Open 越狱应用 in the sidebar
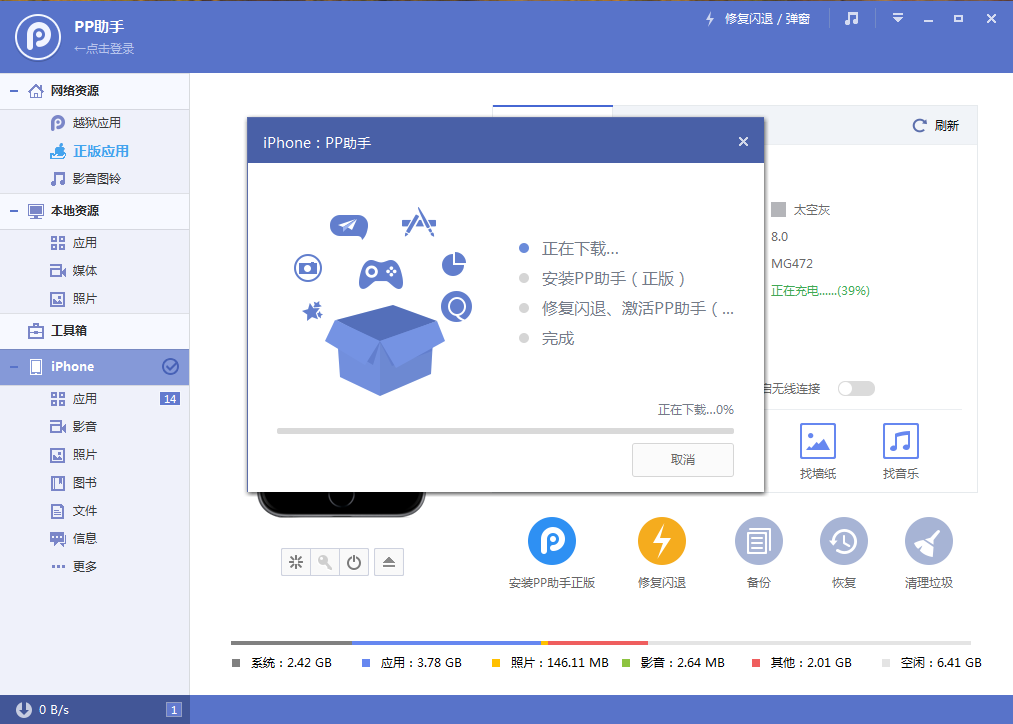 click(x=94, y=123)
